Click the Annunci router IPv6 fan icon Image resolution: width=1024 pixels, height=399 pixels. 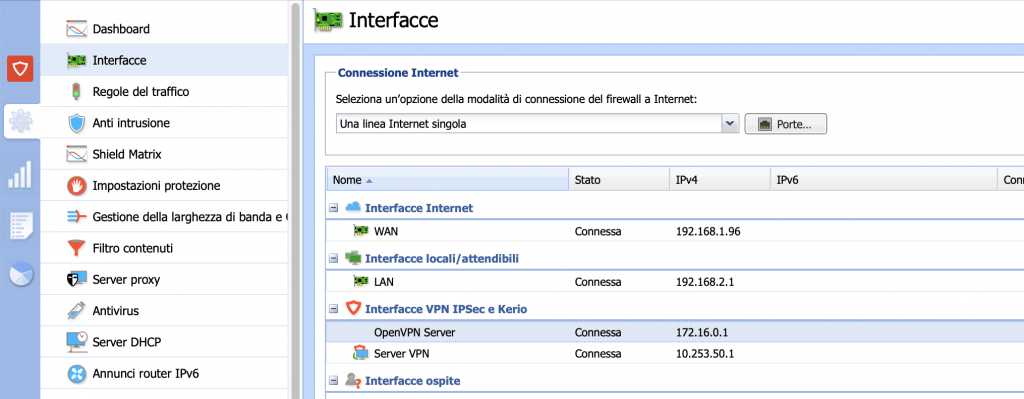[76, 374]
